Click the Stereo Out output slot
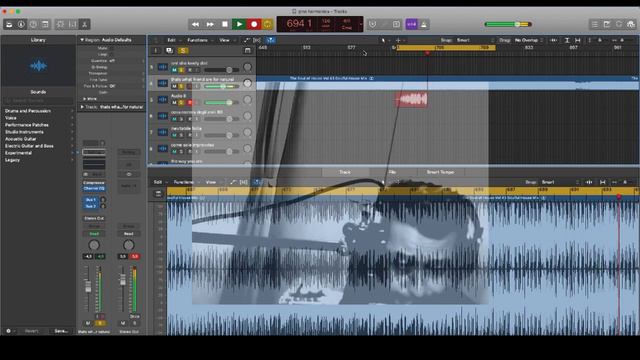The width and height of the screenshot is (640, 360). [94, 218]
